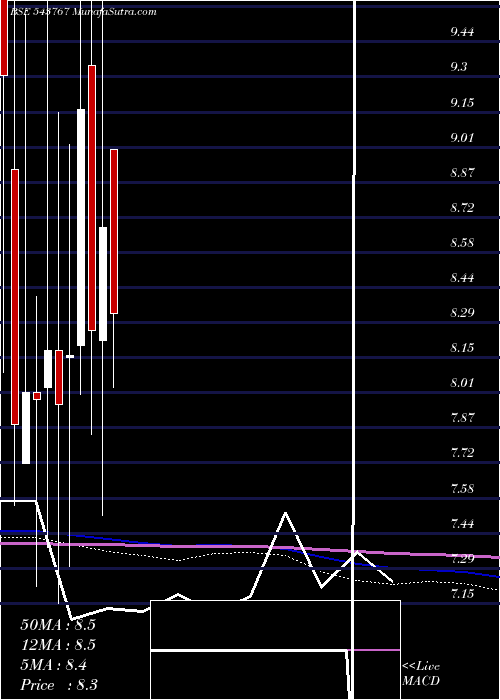Click the 8.29 price label

point(462,312)
